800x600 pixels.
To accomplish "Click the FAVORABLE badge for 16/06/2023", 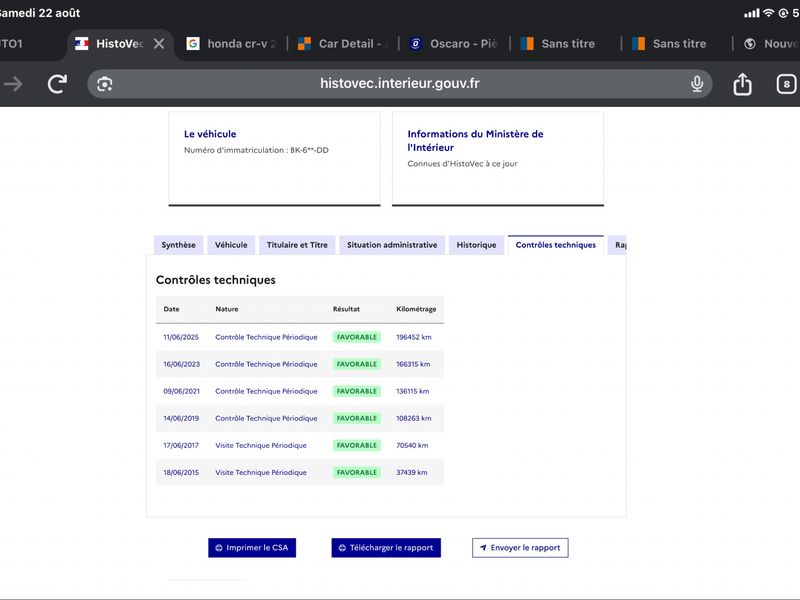I will [357, 364].
